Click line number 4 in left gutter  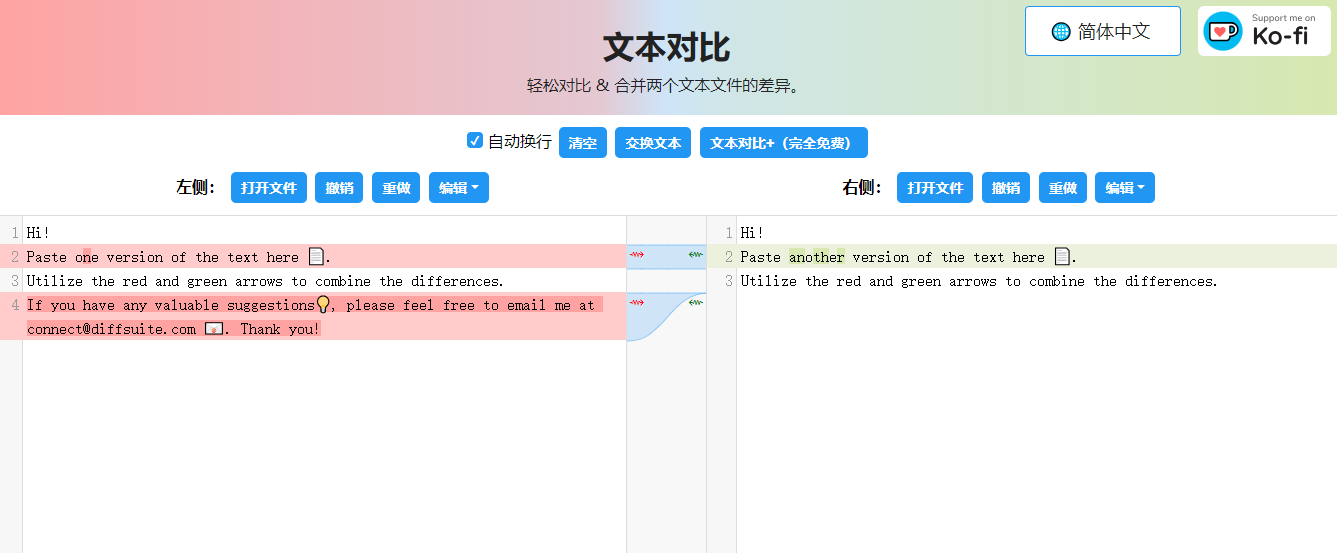click(15, 305)
